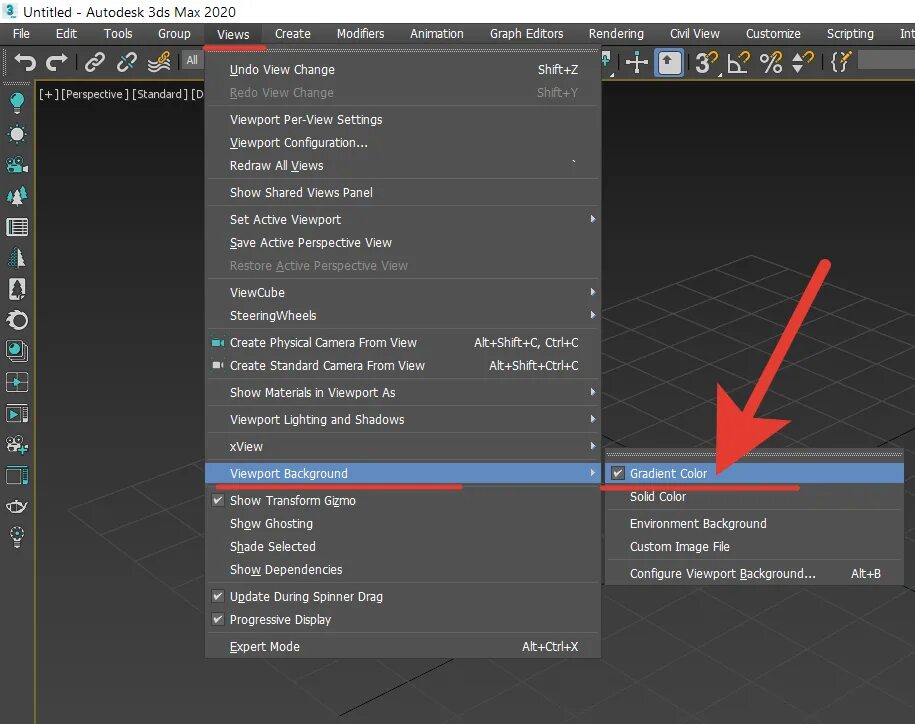This screenshot has height=724, width=915.
Task: Toggle the Angle Snap button
Action: [x=738, y=62]
